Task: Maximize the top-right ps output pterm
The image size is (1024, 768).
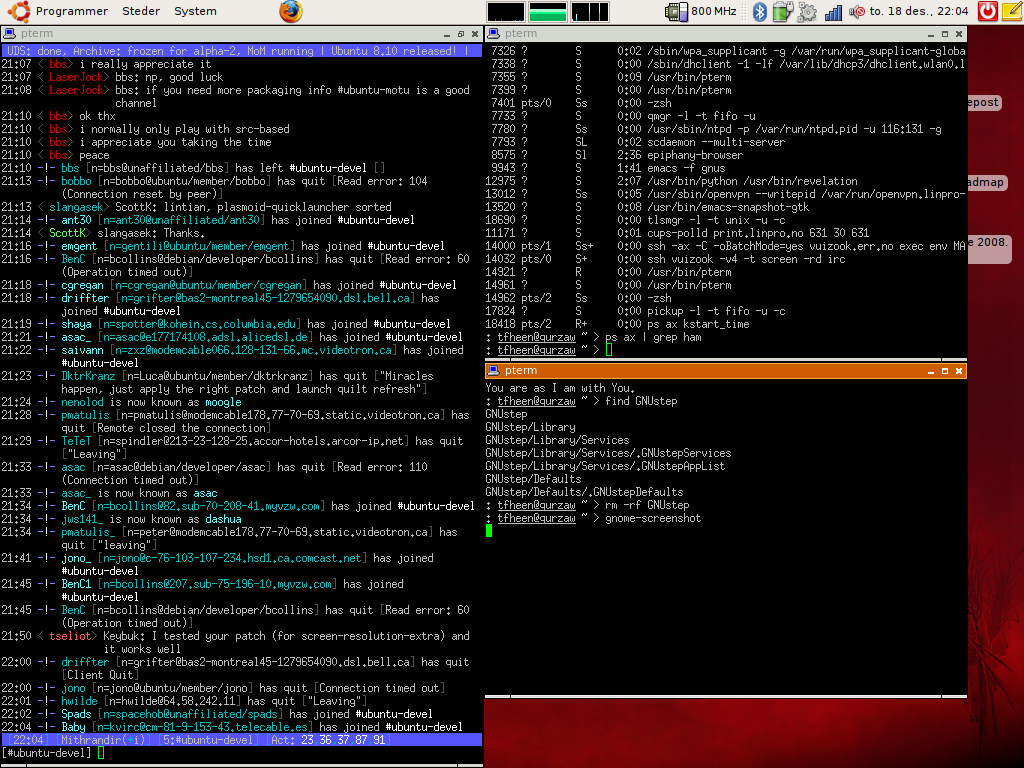Action: point(945,34)
